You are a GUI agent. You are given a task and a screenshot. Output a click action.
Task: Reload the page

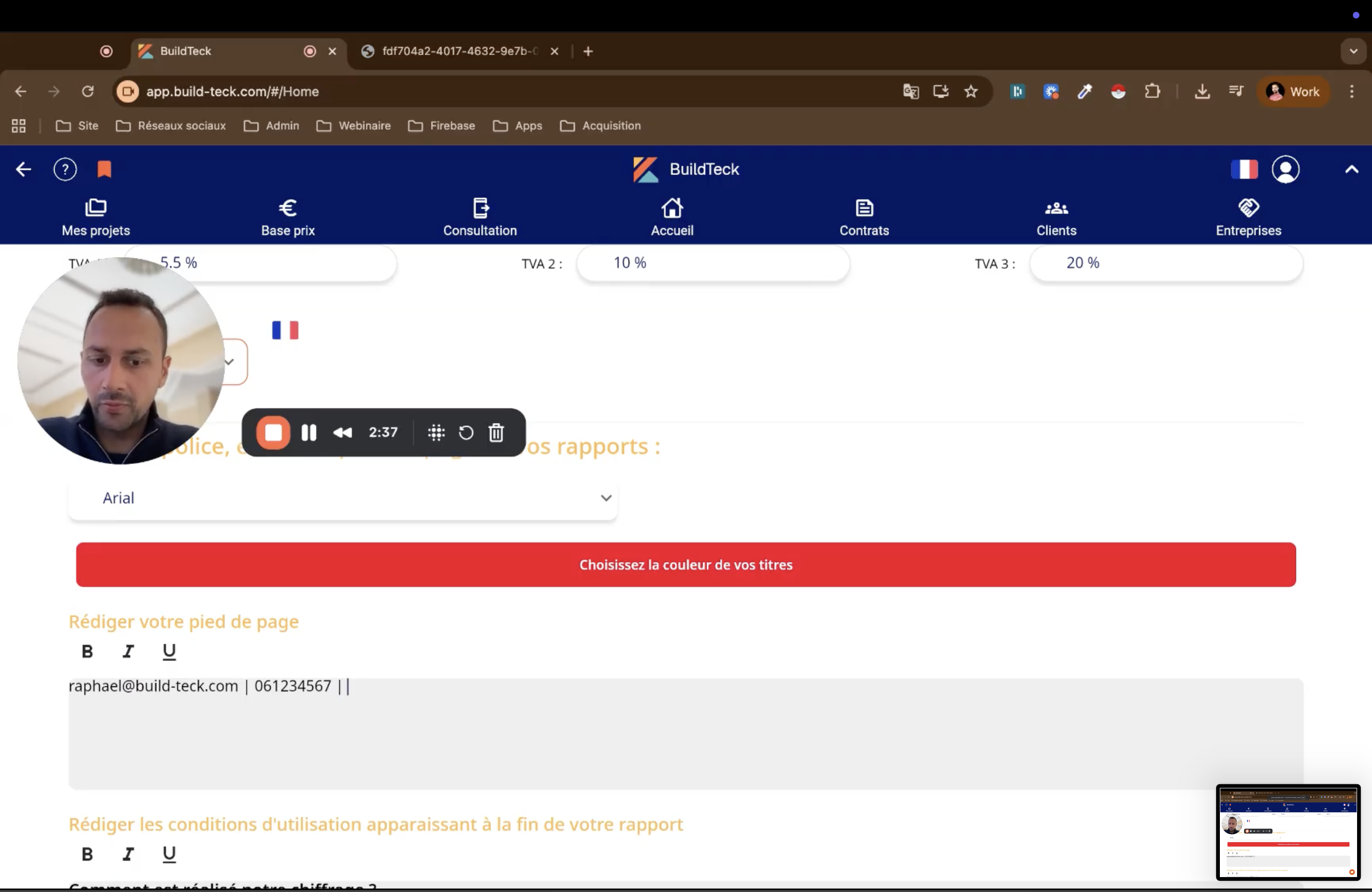click(88, 91)
